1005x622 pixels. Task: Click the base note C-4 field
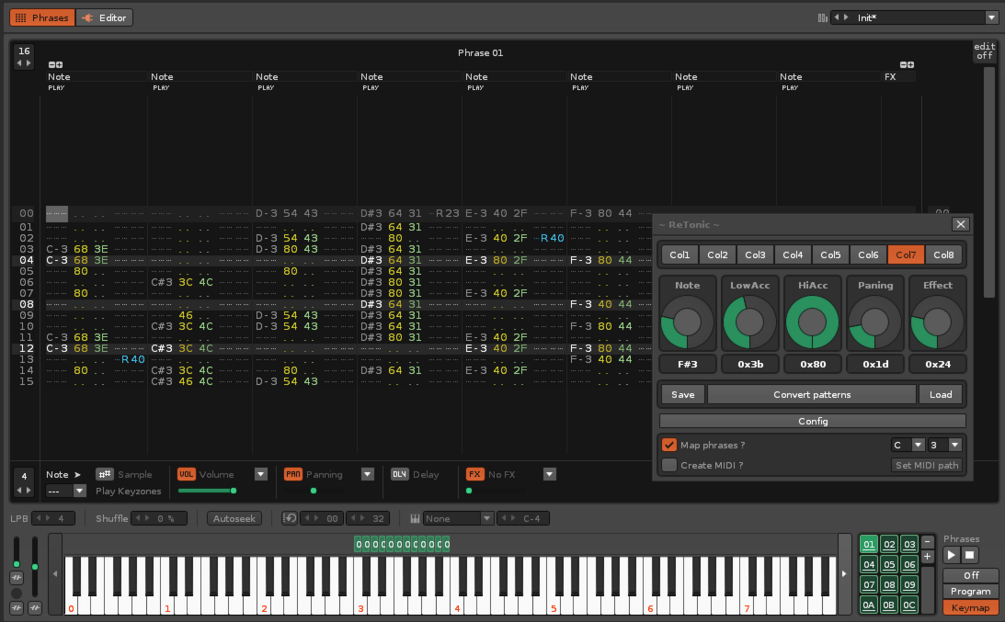click(x=522, y=519)
